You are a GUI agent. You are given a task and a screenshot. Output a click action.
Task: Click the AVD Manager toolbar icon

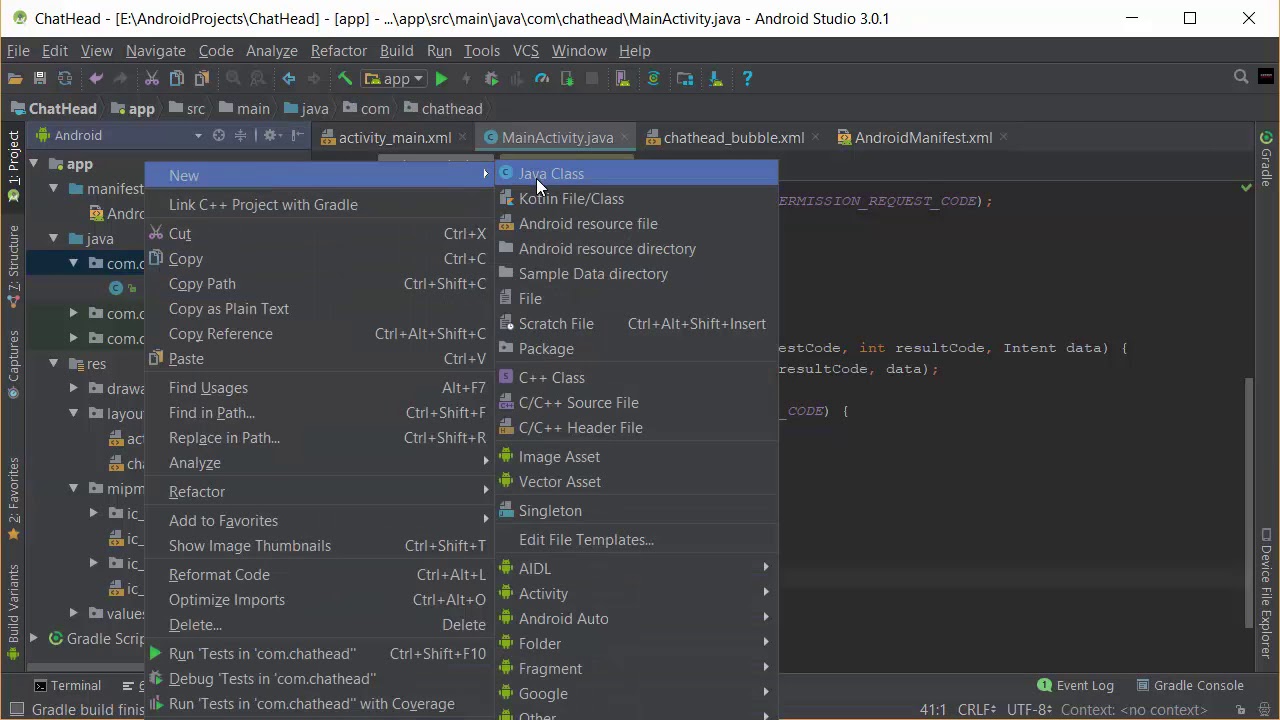pos(622,78)
